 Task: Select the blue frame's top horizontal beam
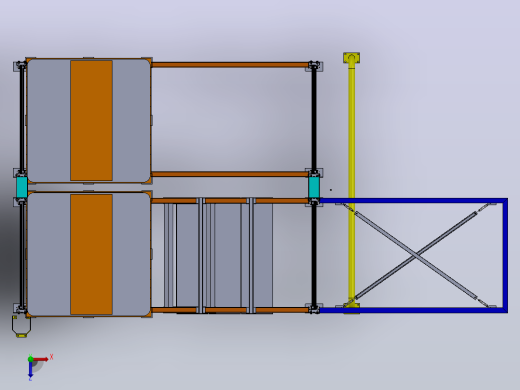pyautogui.click(x=413, y=201)
